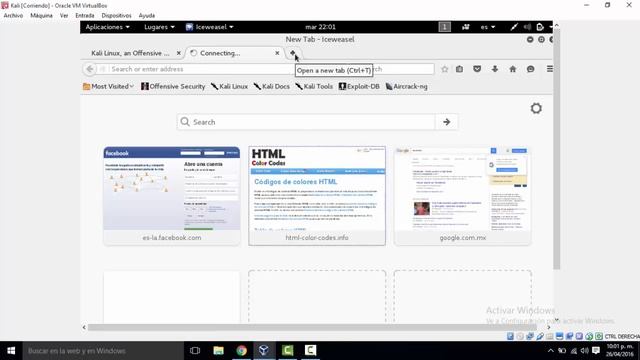The image size is (640, 360).
Task: Close the Connecting tab
Action: [x=277, y=53]
